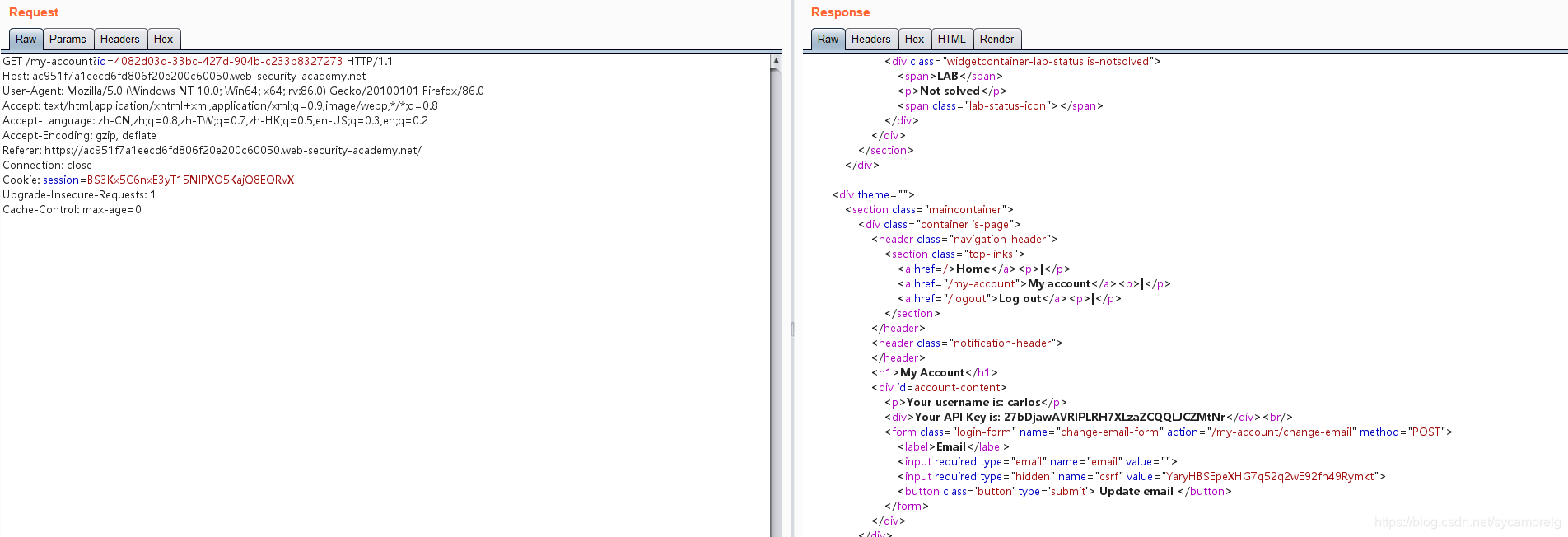Viewport: 1568px width, 537px height.
Task: Click the Host header line
Action: (184, 77)
